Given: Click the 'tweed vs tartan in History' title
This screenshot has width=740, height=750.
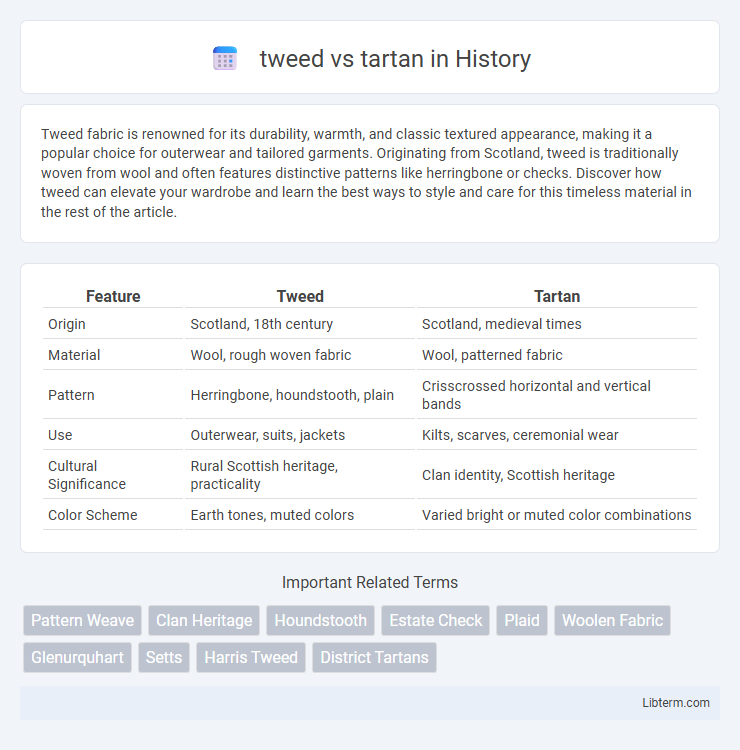Looking at the screenshot, I should pyautogui.click(x=395, y=59).
